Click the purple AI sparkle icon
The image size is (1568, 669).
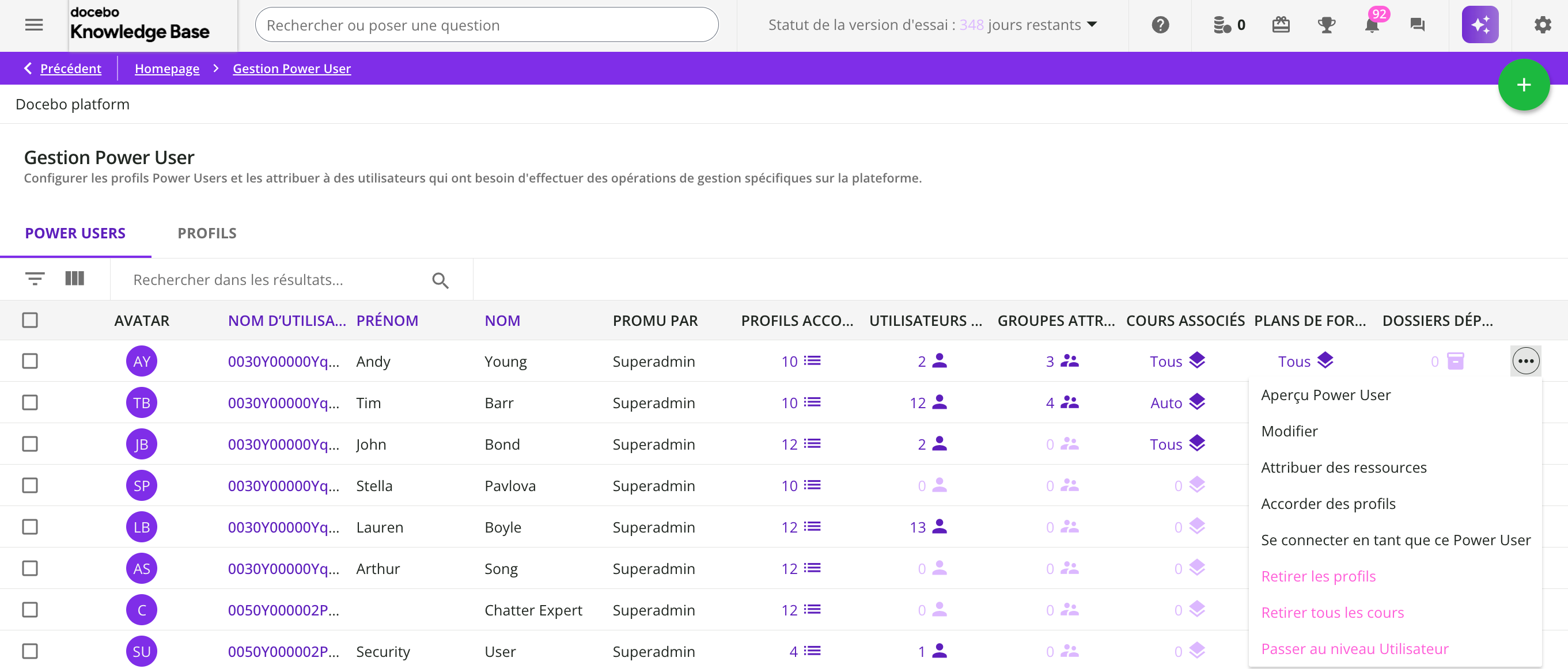(x=1480, y=25)
